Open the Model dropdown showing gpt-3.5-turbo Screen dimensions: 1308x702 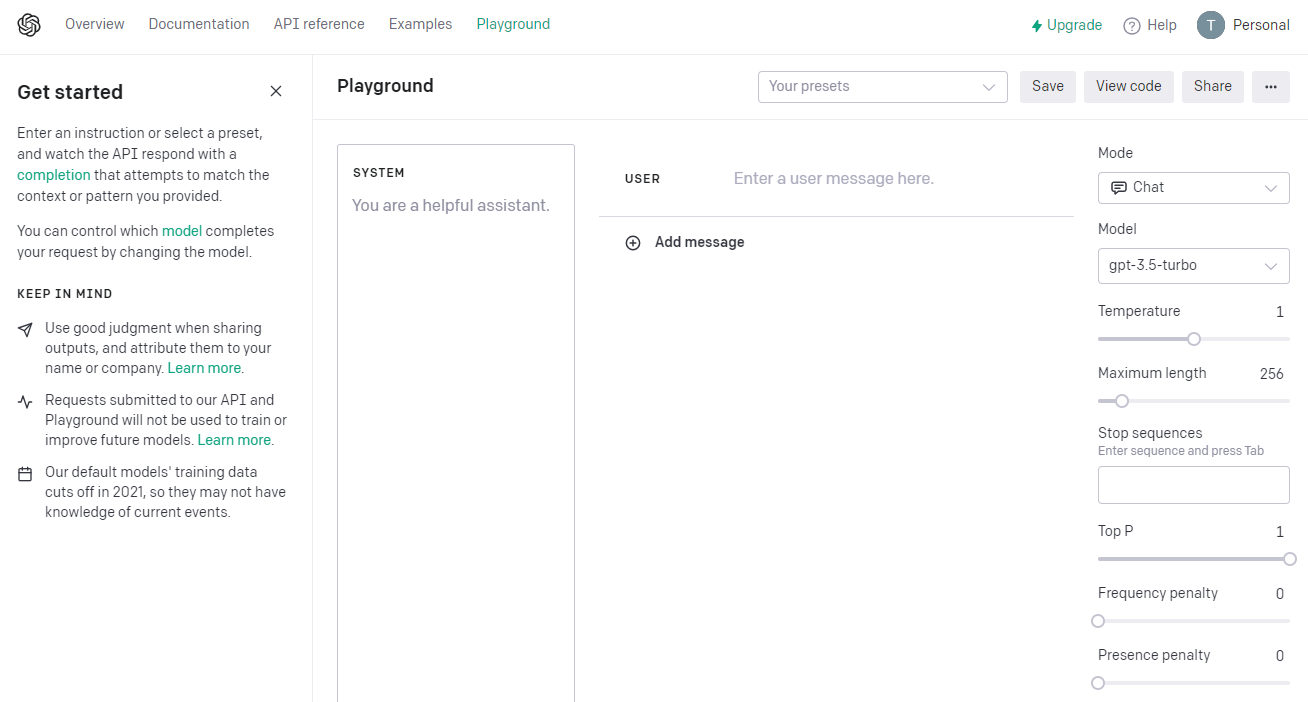click(x=1193, y=266)
